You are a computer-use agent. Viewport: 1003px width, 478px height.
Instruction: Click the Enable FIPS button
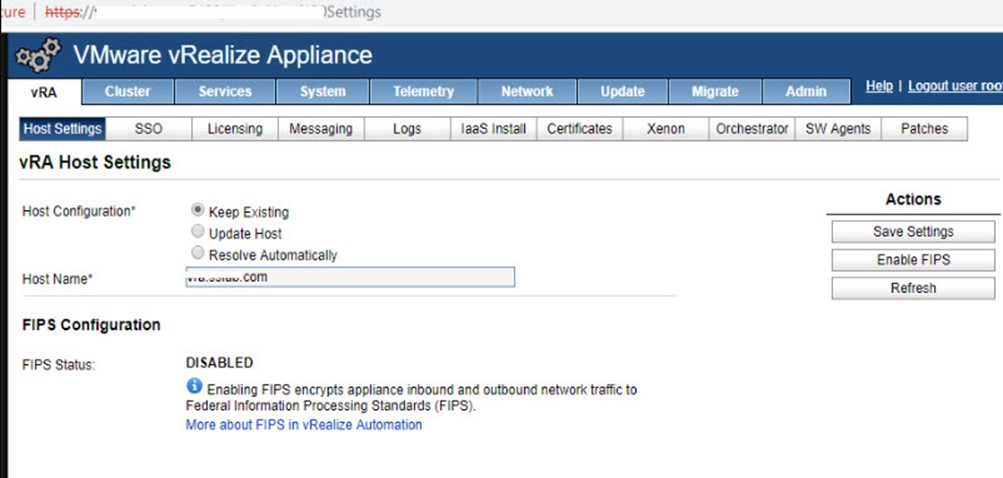(x=913, y=260)
